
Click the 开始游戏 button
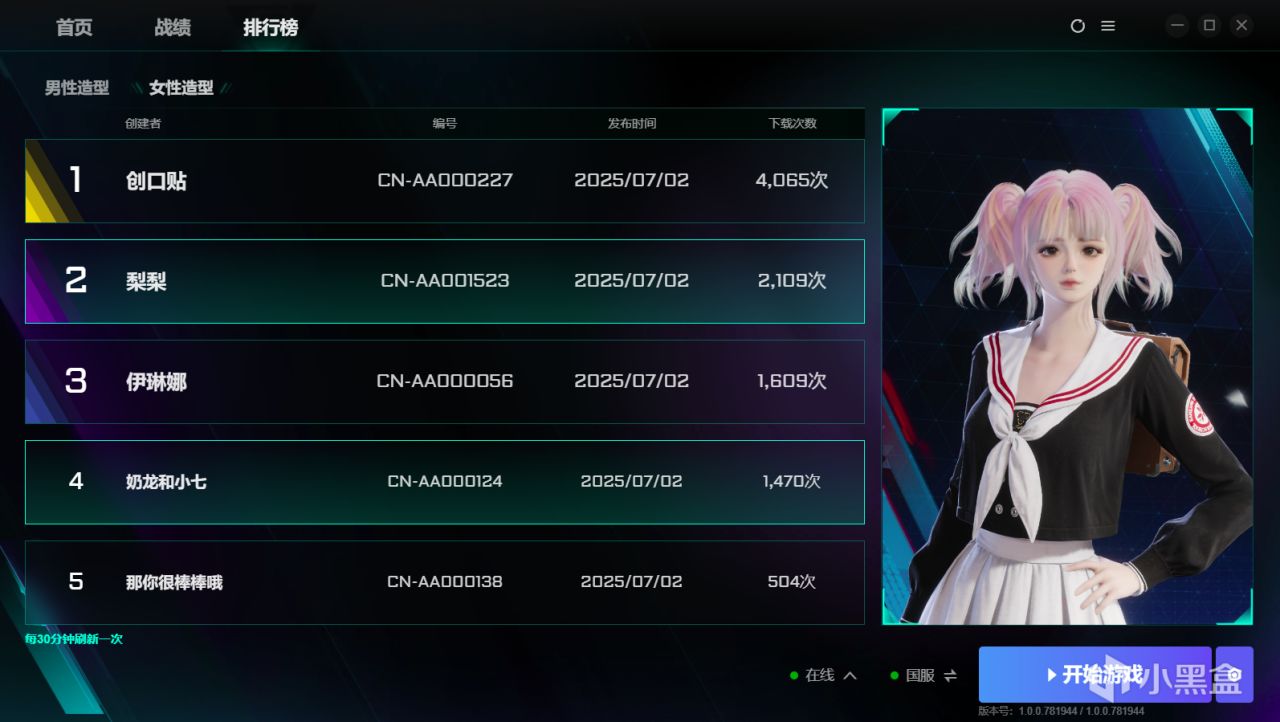pos(1095,675)
